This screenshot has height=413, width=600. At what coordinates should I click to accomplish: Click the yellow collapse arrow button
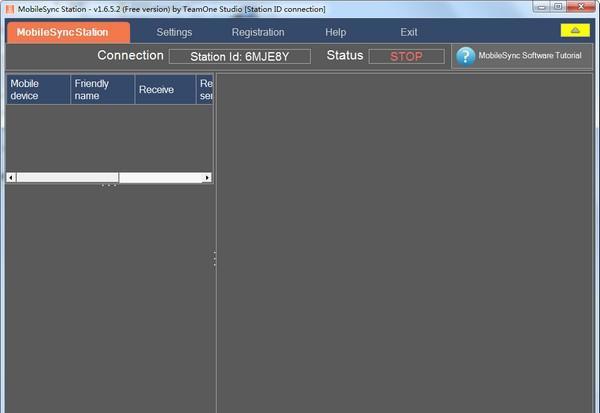click(x=575, y=30)
